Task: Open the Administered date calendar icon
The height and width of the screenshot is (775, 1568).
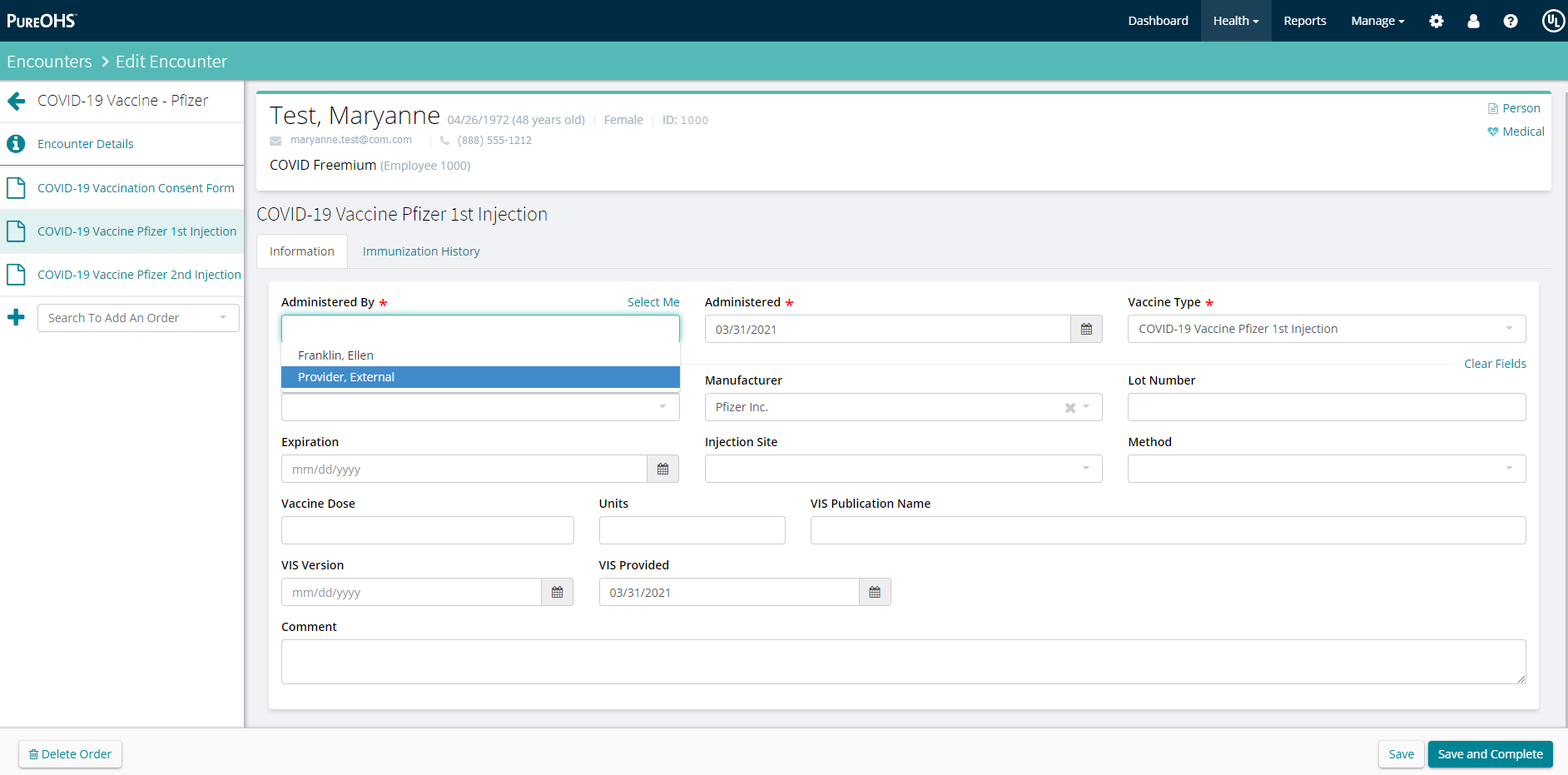Action: (x=1086, y=329)
